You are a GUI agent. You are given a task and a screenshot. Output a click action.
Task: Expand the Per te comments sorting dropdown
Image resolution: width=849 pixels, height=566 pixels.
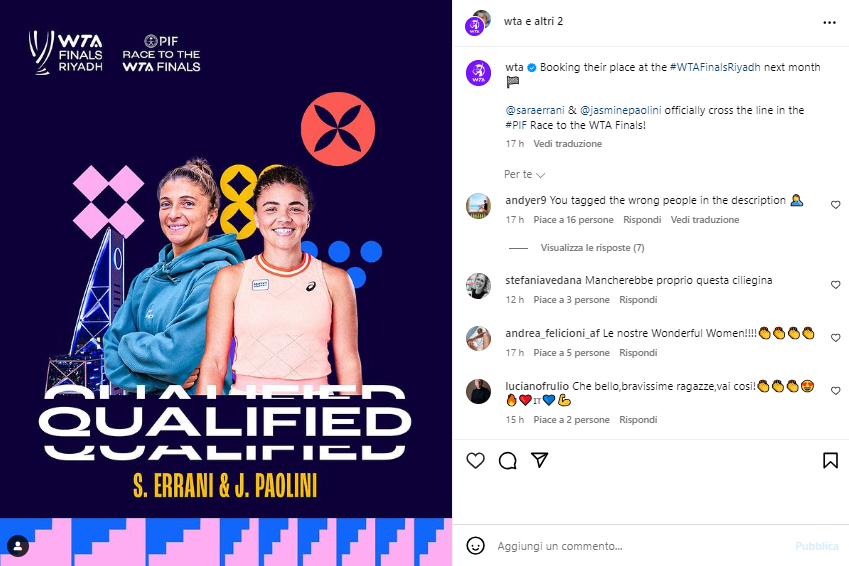tap(524, 174)
